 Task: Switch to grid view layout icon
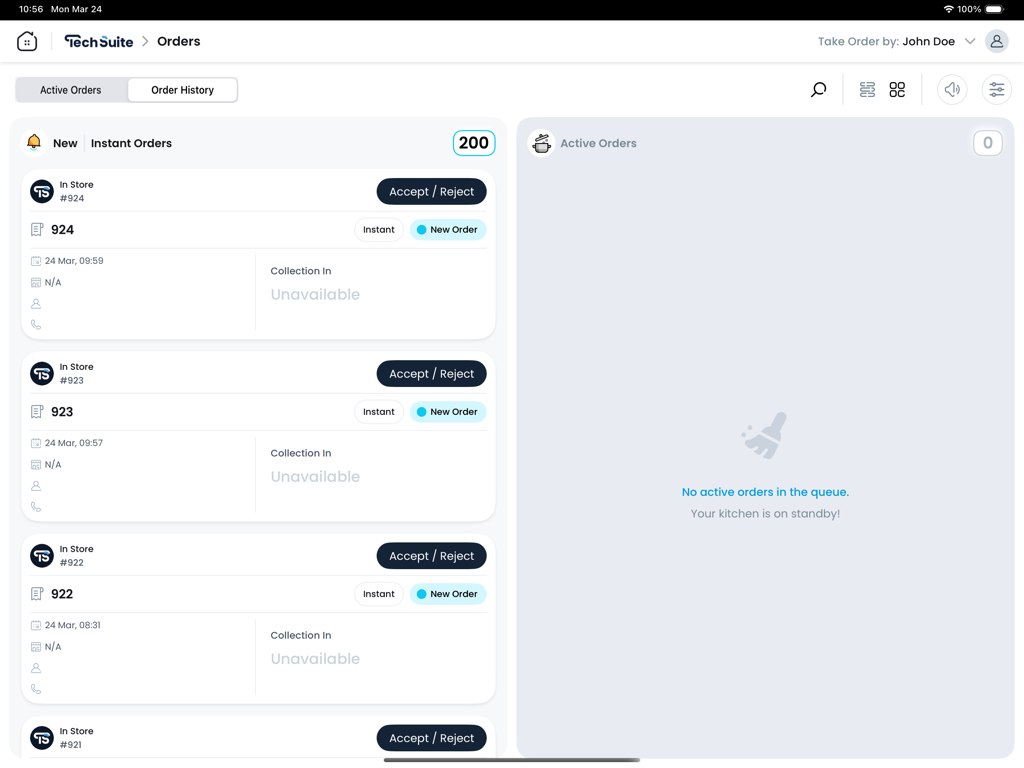(897, 90)
